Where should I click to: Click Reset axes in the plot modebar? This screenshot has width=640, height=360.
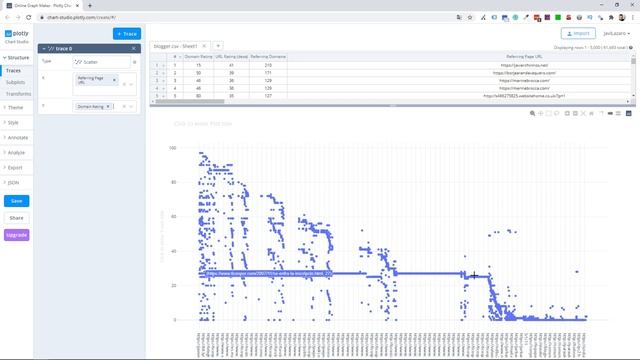click(x=591, y=113)
